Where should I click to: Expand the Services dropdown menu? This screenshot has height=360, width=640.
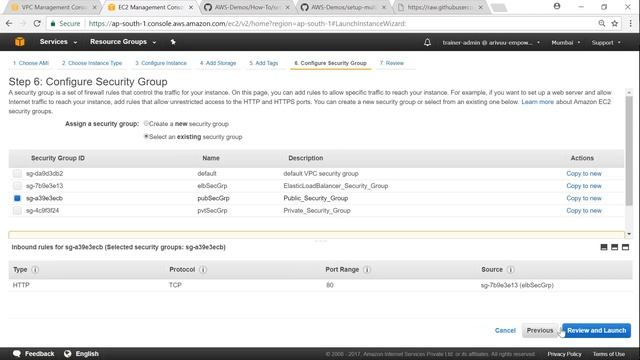tap(58, 42)
